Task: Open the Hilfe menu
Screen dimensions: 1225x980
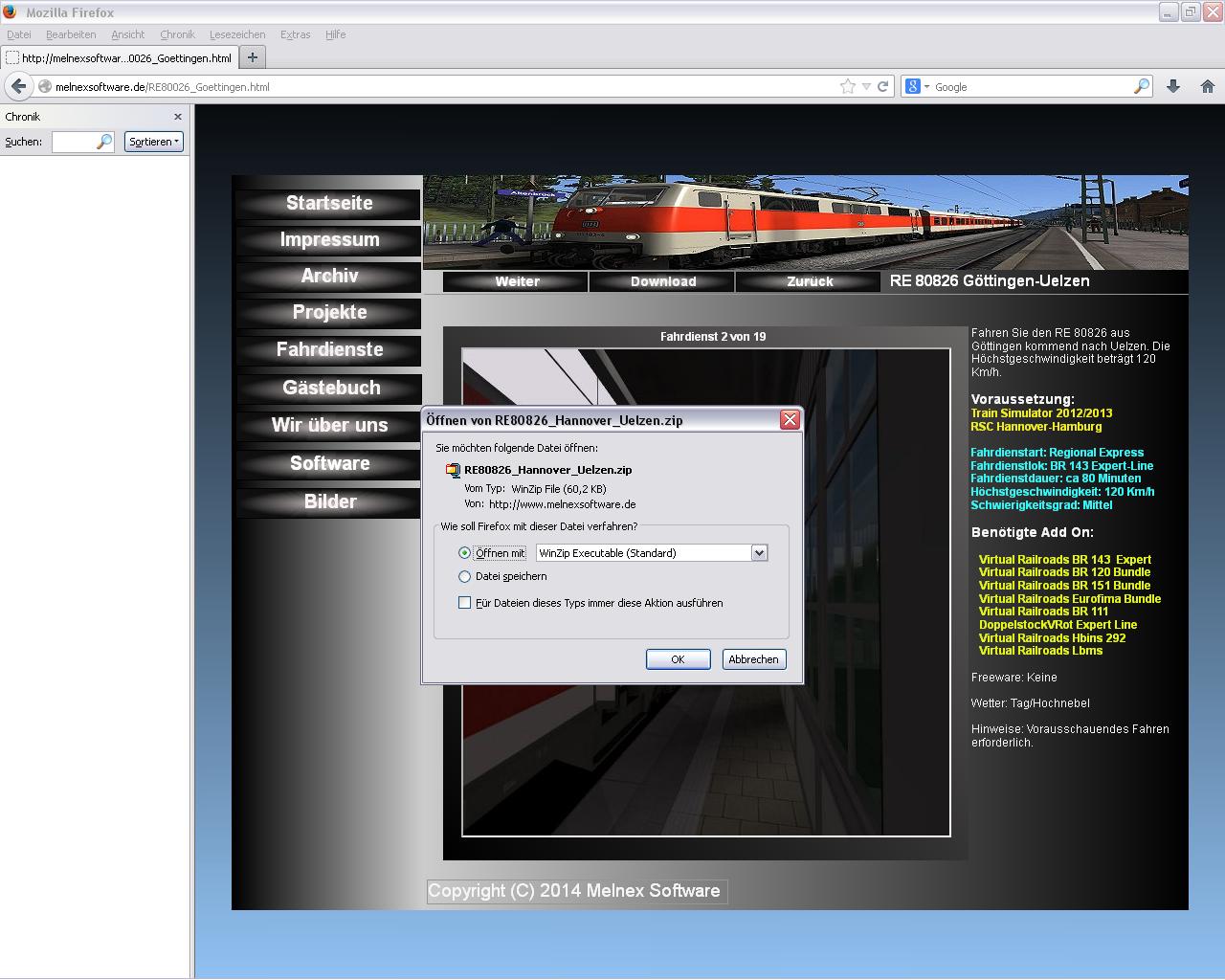Action: tap(335, 34)
